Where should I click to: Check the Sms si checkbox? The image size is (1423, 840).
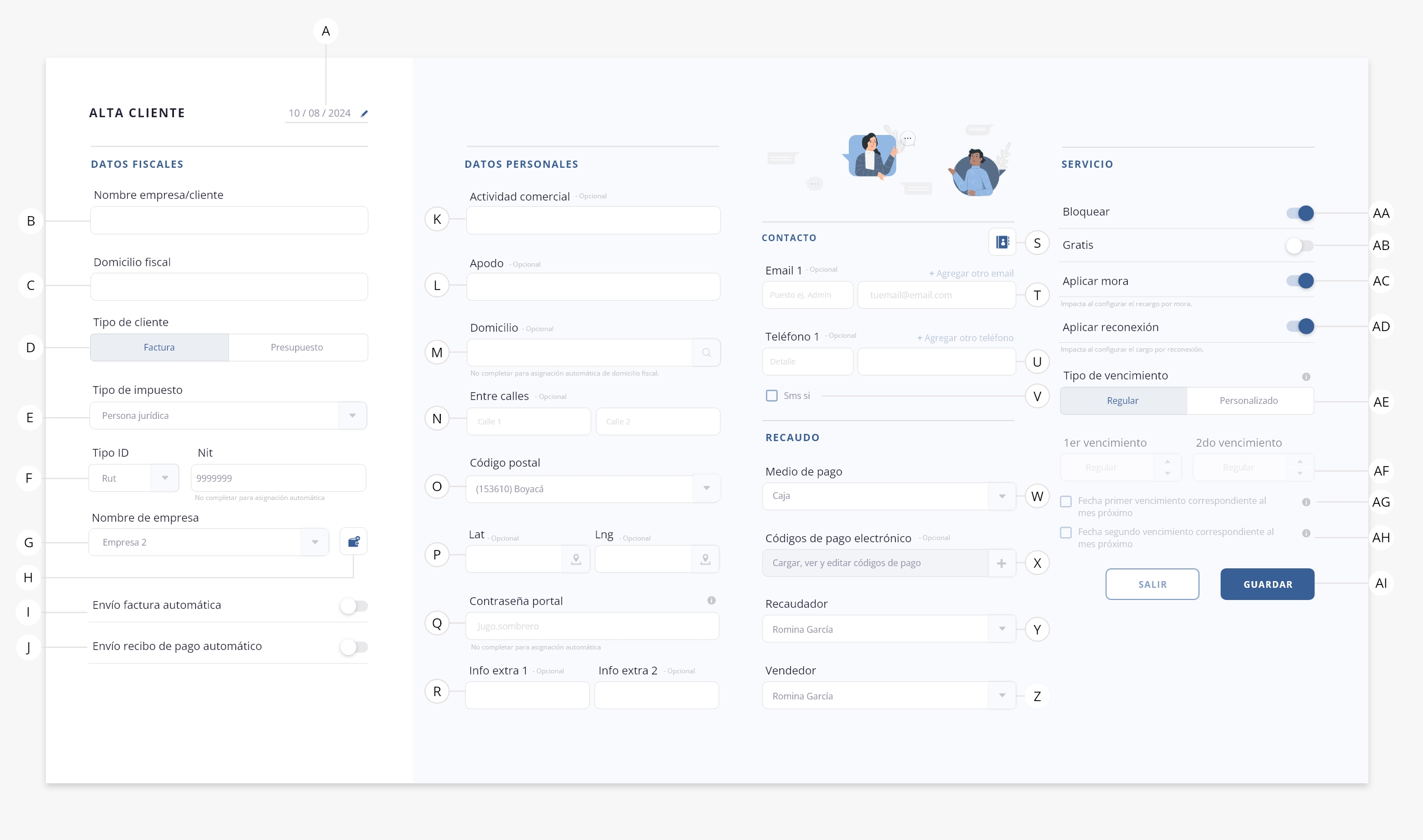coord(771,396)
